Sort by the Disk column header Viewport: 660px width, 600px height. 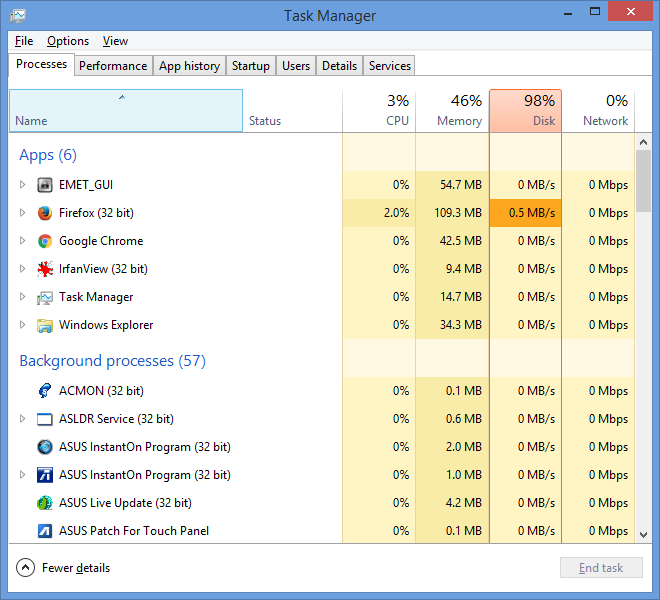(x=525, y=111)
